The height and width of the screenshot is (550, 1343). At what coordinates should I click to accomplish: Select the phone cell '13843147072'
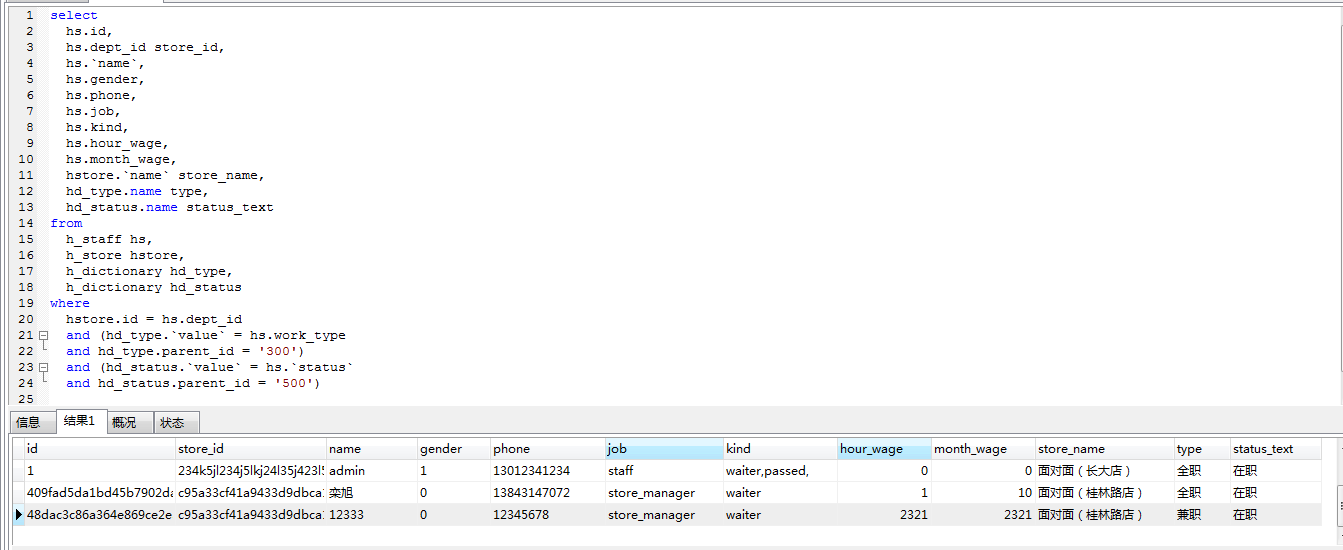click(x=548, y=493)
